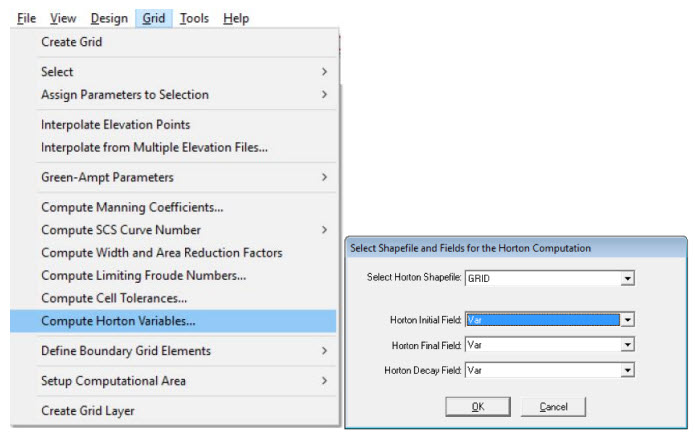Select Compute Horton Variables option
The width and height of the screenshot is (695, 433).
[118, 321]
